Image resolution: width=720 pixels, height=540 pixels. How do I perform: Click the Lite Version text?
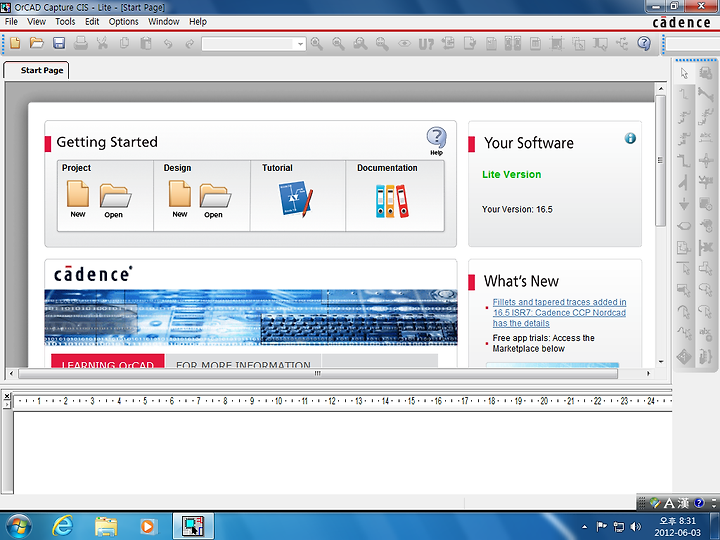point(512,174)
